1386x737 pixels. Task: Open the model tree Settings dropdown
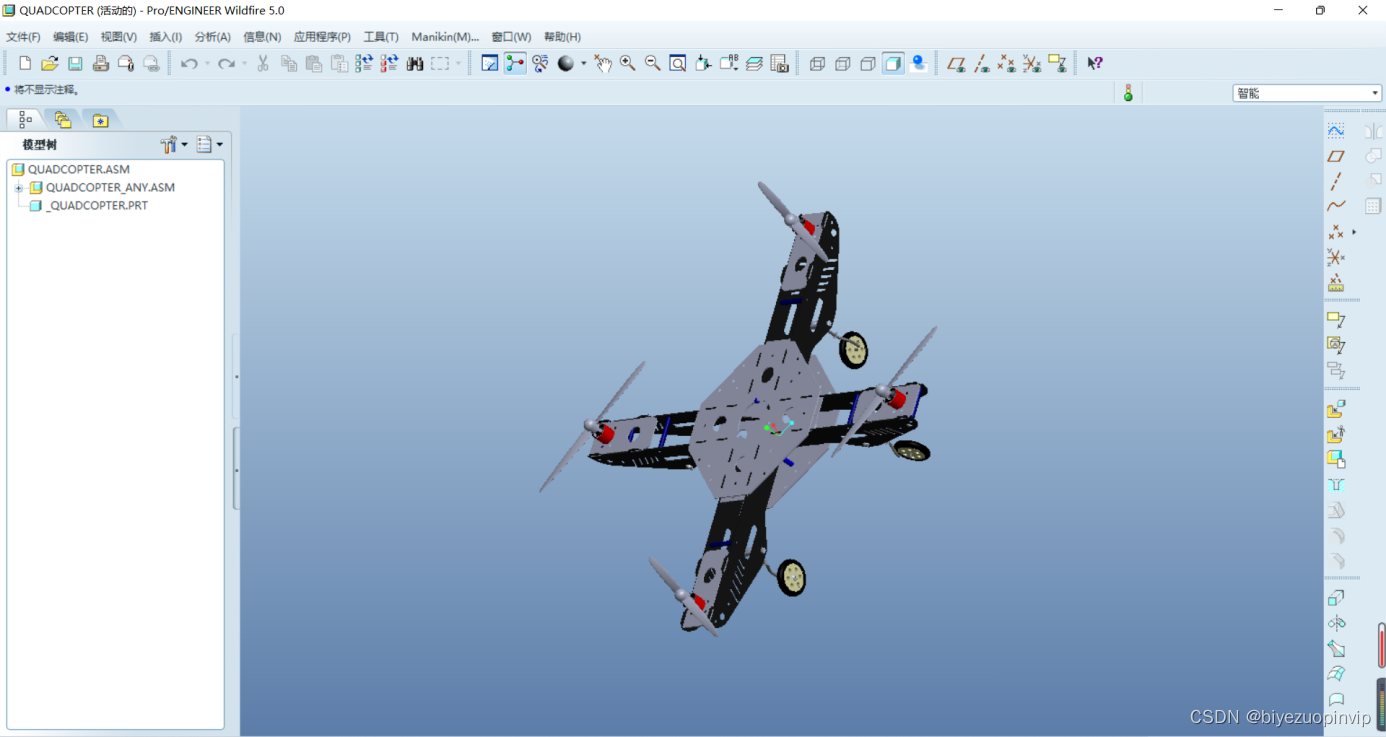coord(210,145)
